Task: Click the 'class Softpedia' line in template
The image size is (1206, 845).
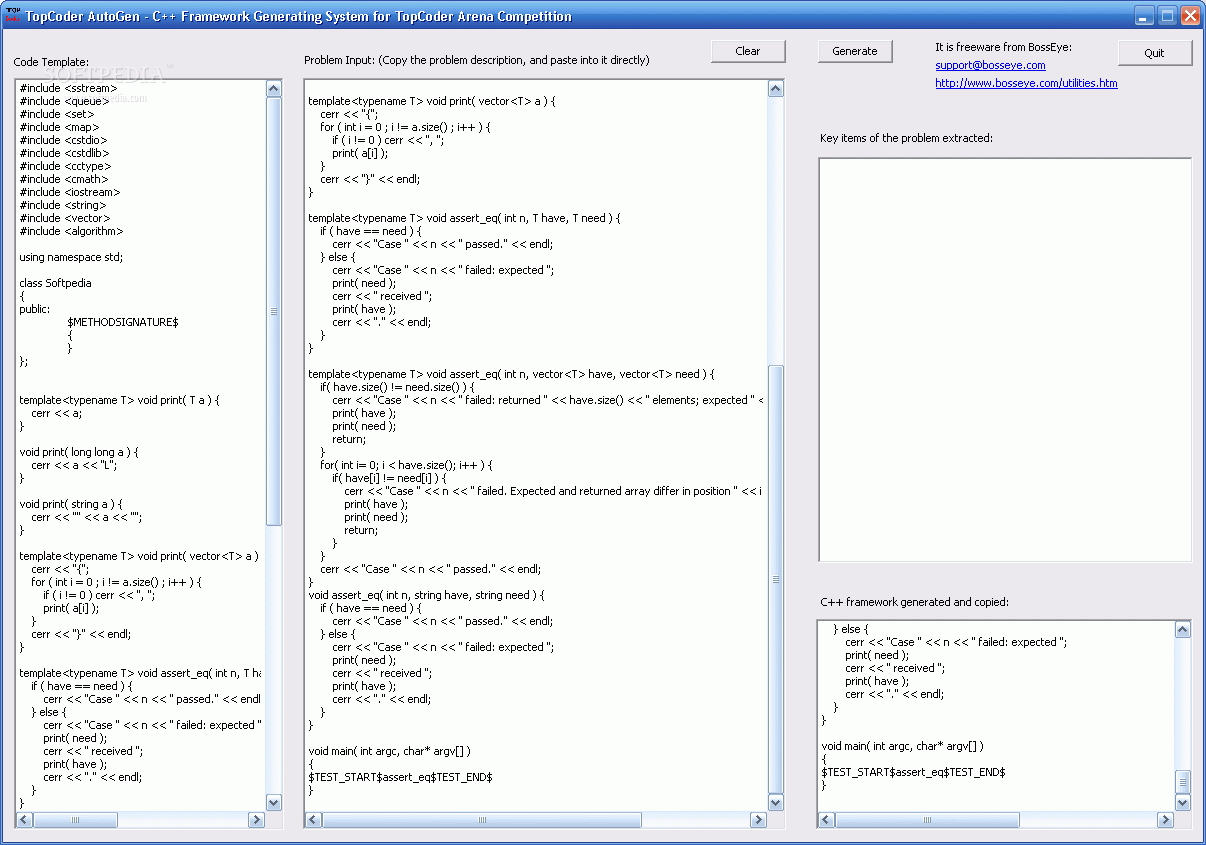Action: point(55,283)
